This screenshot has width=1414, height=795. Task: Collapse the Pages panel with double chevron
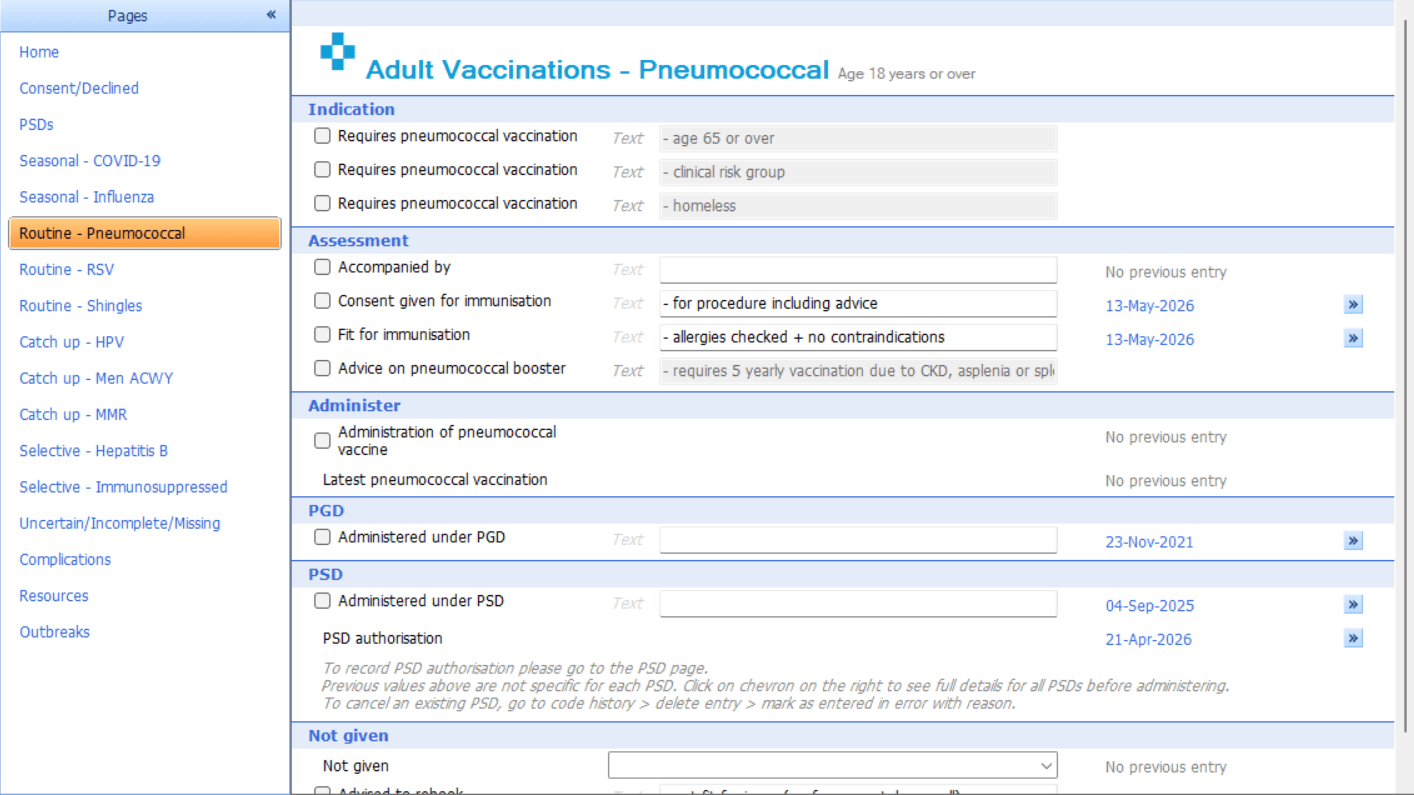(271, 15)
